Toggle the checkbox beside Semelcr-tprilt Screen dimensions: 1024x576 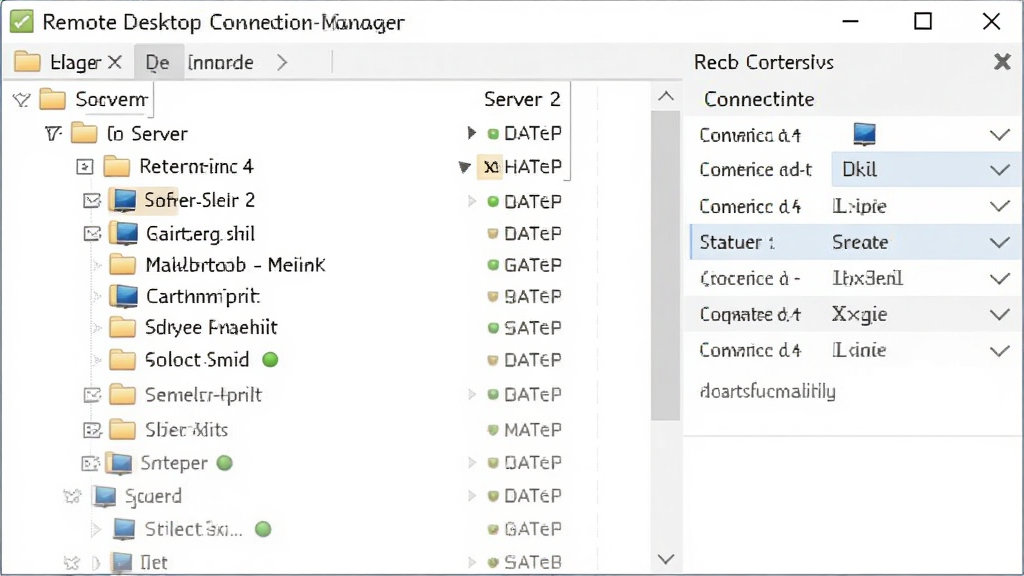pyautogui.click(x=92, y=395)
